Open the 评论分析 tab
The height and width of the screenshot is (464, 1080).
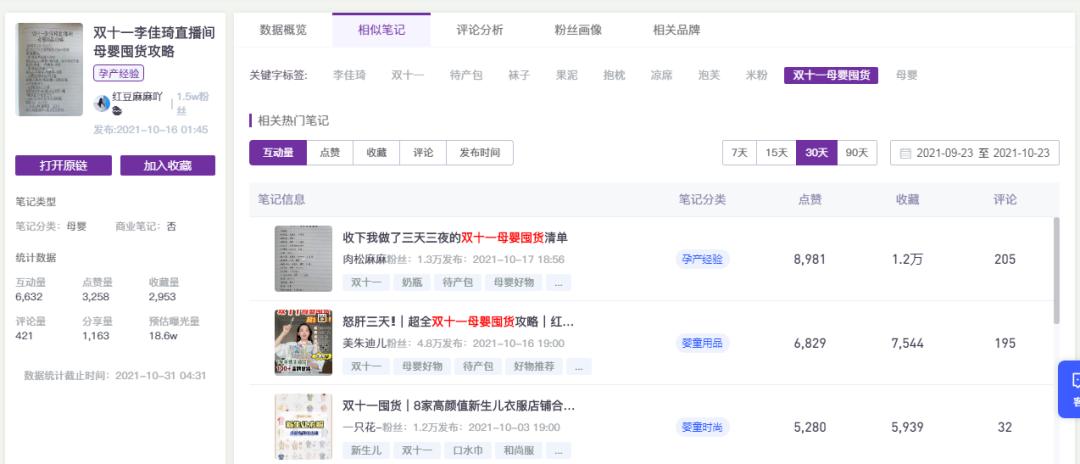(479, 30)
